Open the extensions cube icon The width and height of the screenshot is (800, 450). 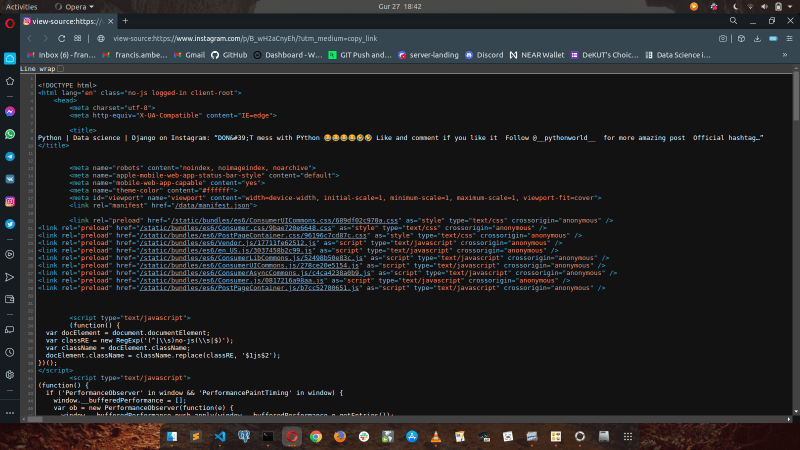pyautogui.click(x=741, y=38)
